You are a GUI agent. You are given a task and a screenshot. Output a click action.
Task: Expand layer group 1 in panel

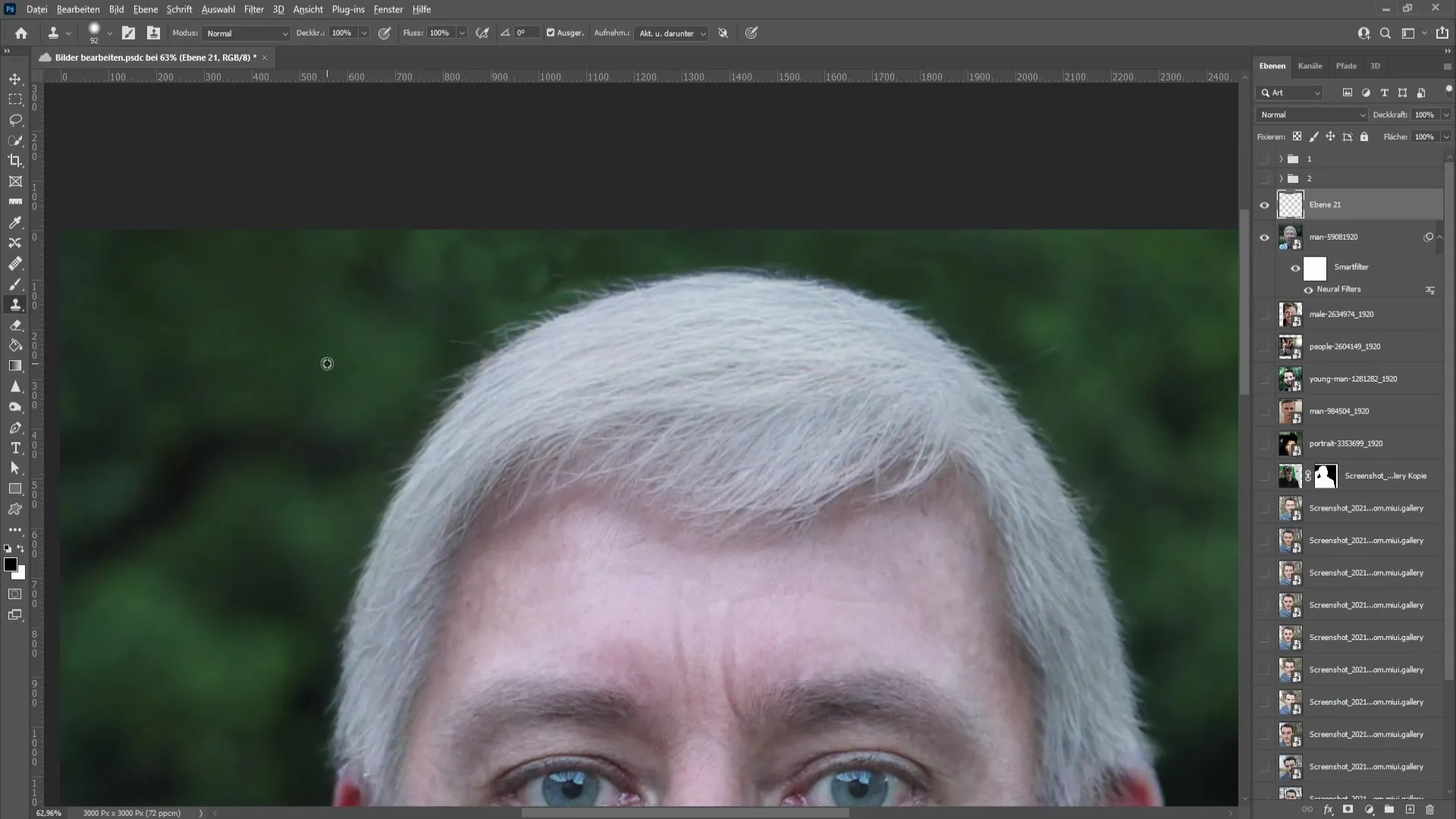pos(1280,158)
